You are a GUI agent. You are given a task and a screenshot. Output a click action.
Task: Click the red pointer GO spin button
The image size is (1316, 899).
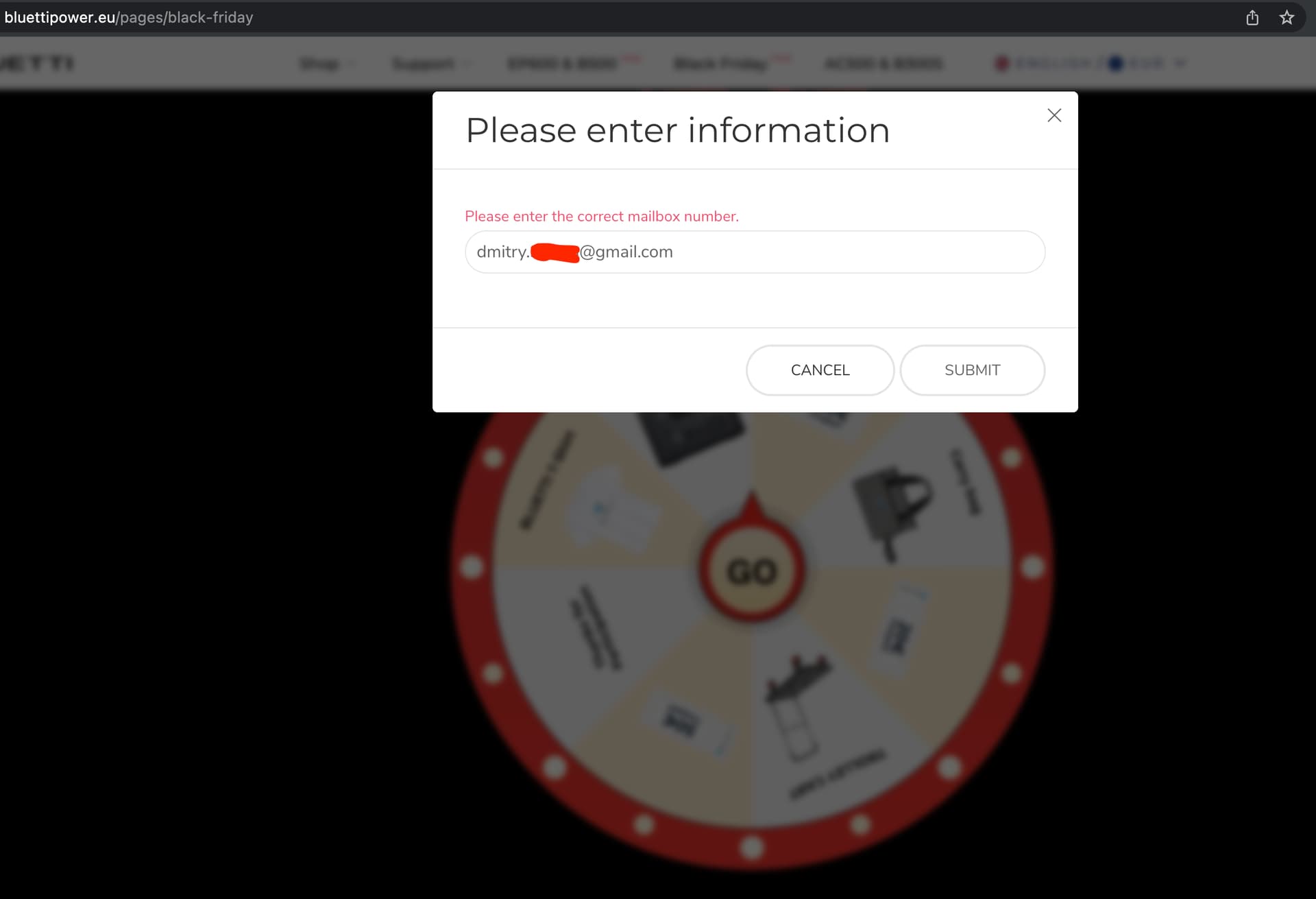pyautogui.click(x=752, y=568)
